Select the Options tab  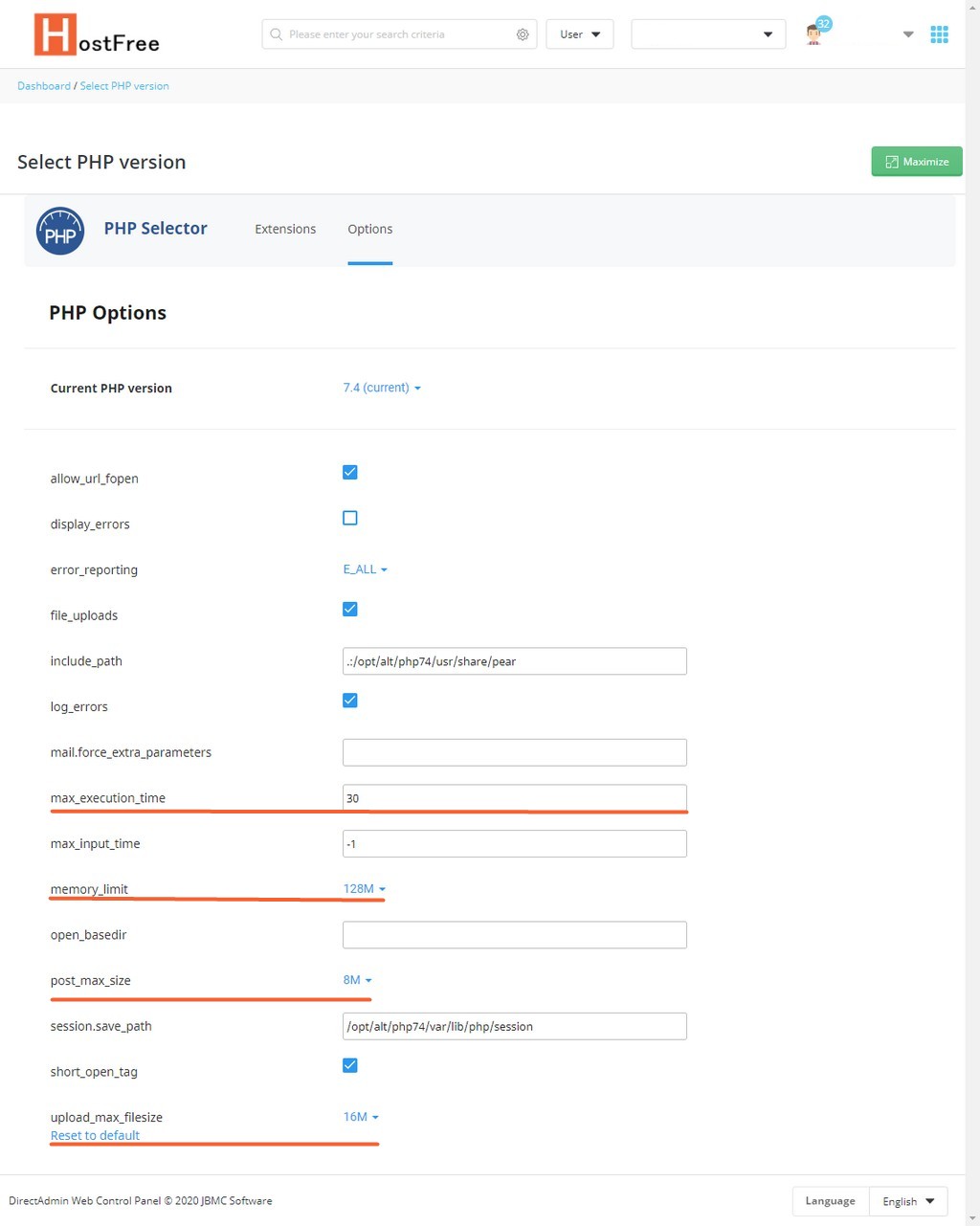click(x=370, y=229)
